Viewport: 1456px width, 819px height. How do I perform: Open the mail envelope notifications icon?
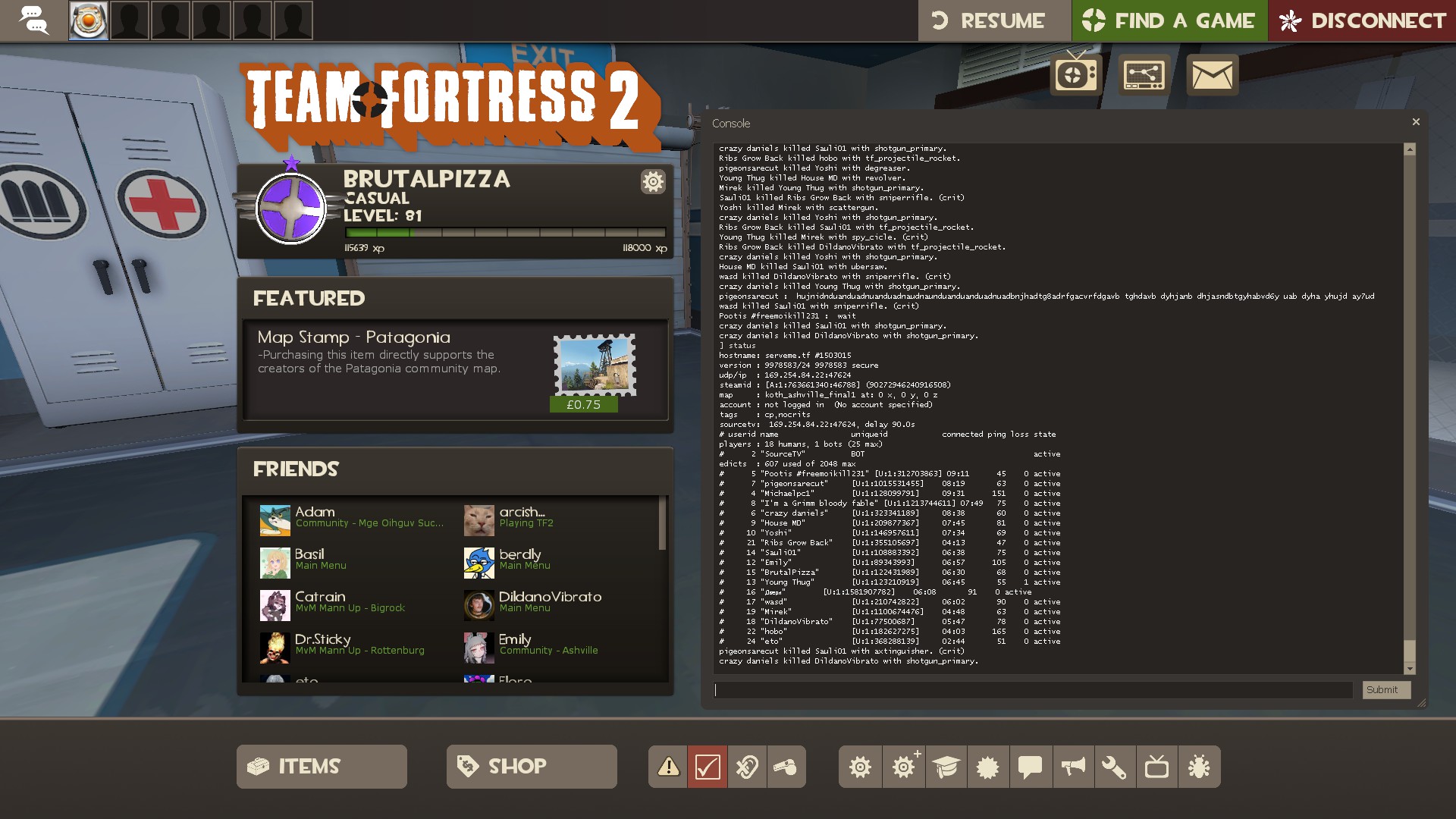click(1212, 75)
